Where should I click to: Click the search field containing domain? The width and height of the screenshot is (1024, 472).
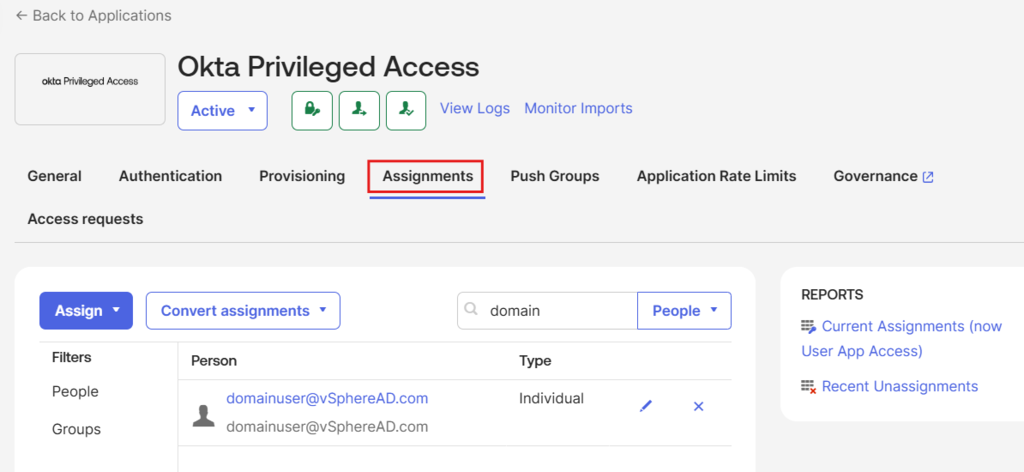click(x=547, y=311)
